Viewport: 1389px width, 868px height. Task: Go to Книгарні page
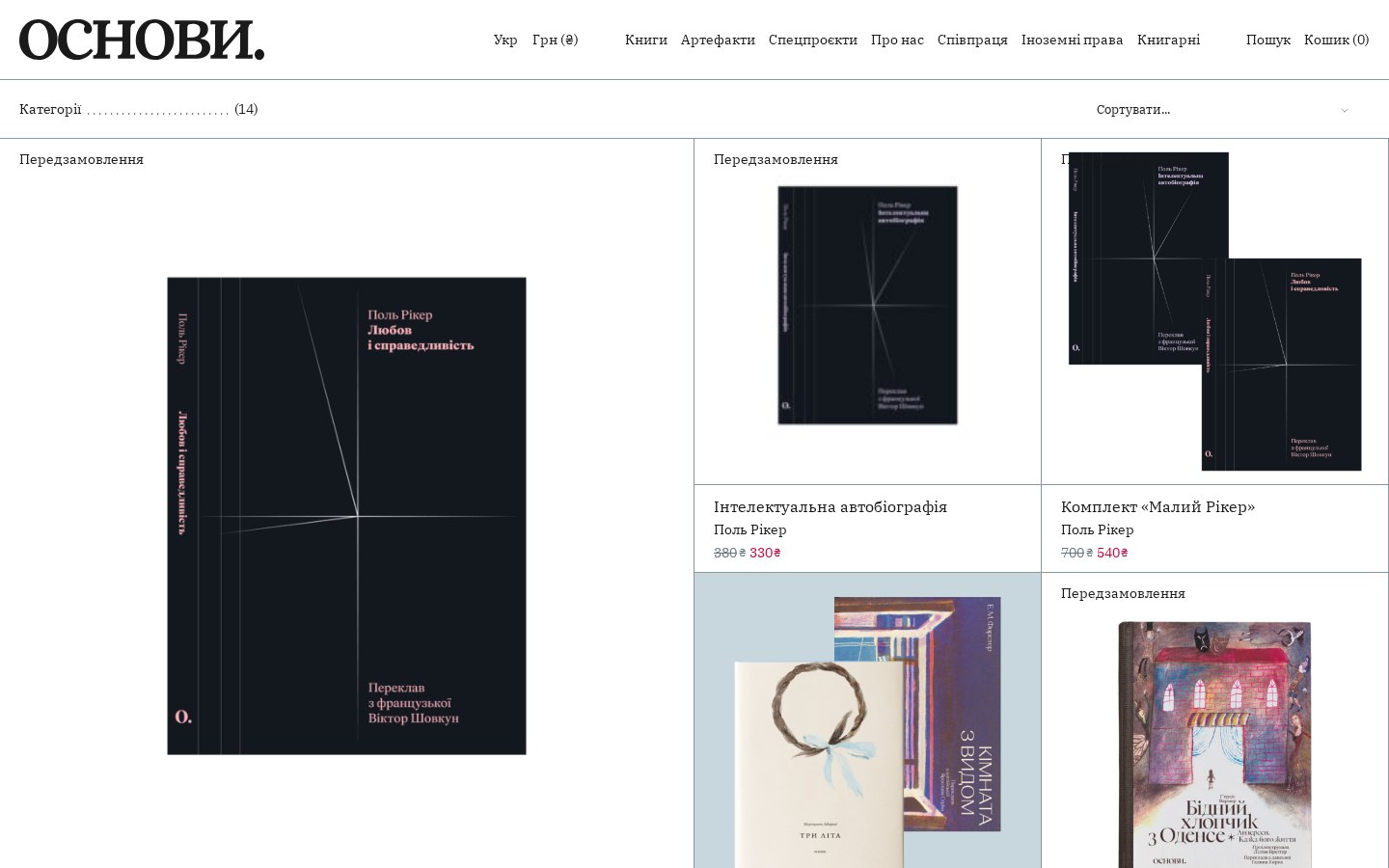pos(1168,41)
